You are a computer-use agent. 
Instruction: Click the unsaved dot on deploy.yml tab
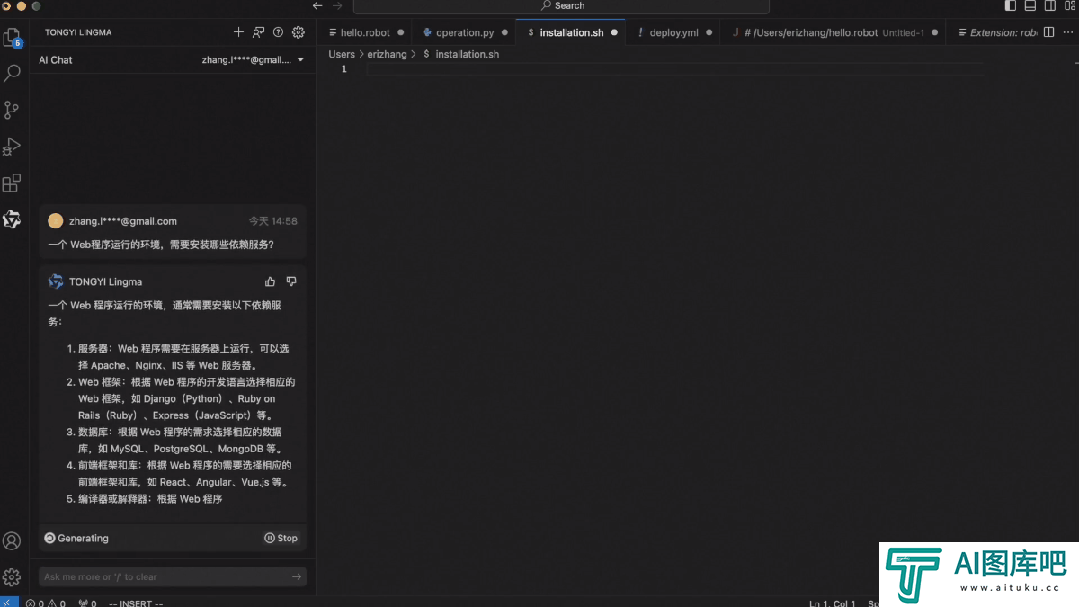(x=709, y=32)
